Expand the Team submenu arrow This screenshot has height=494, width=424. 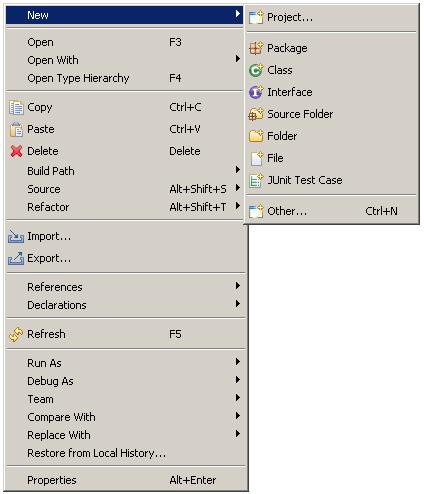pyautogui.click(x=238, y=398)
